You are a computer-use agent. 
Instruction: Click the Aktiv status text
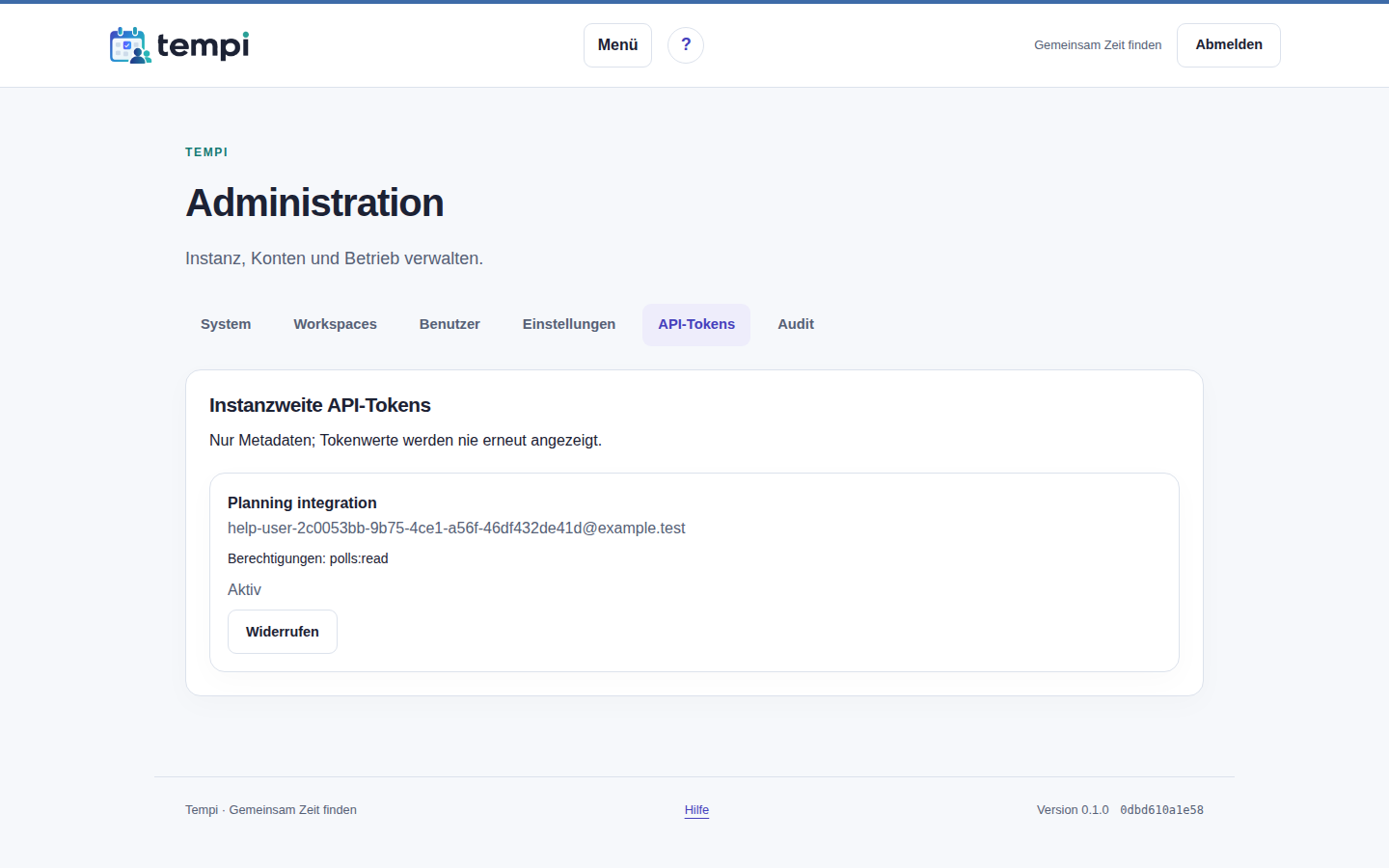[244, 590]
